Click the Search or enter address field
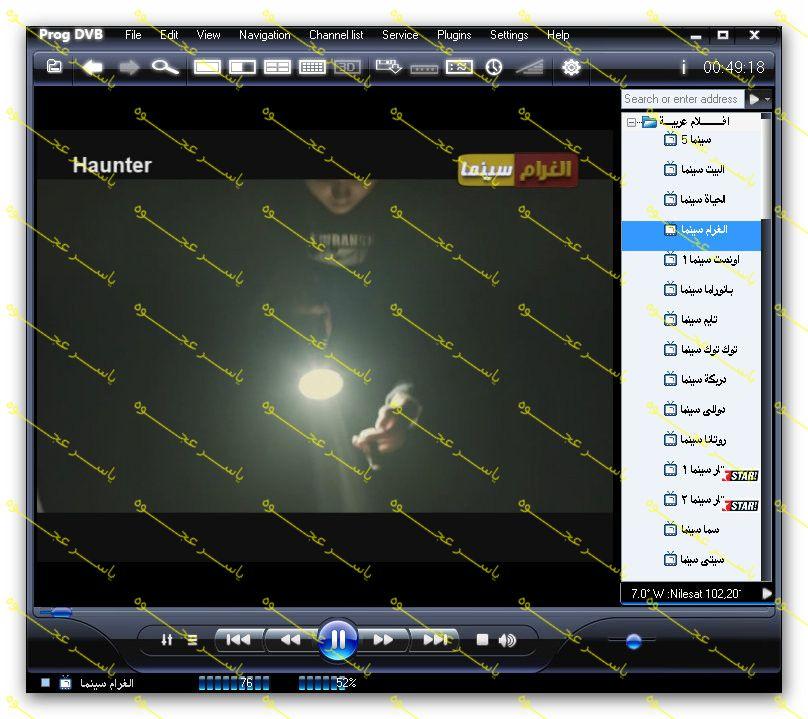 [682, 98]
